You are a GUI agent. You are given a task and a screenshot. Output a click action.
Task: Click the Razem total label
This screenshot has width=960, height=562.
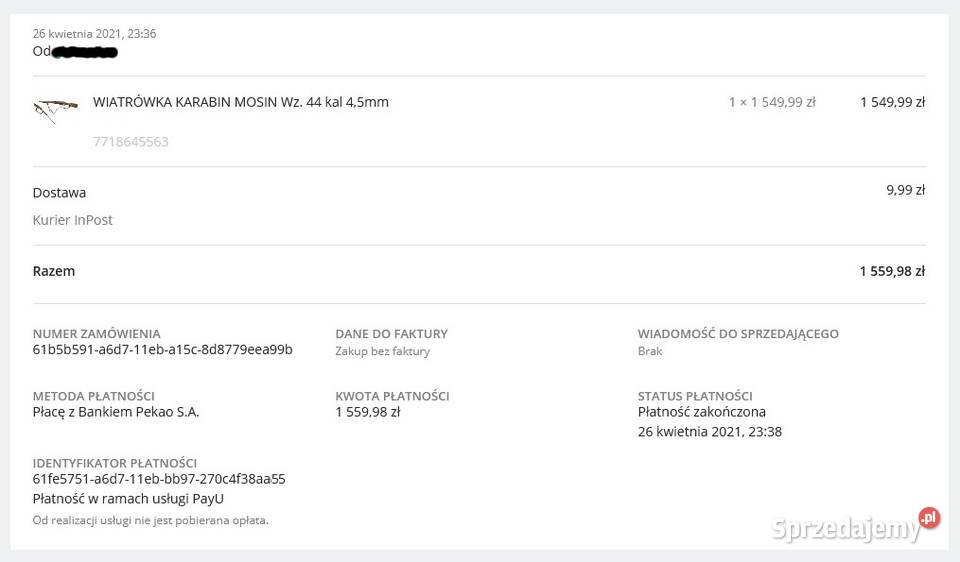pos(54,271)
